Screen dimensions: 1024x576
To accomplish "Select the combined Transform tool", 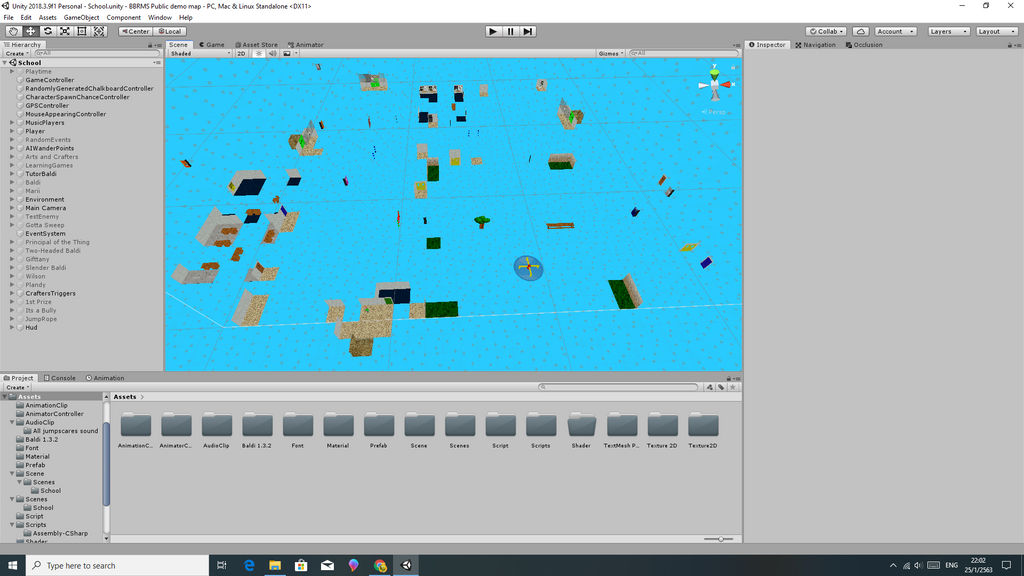I will [99, 31].
